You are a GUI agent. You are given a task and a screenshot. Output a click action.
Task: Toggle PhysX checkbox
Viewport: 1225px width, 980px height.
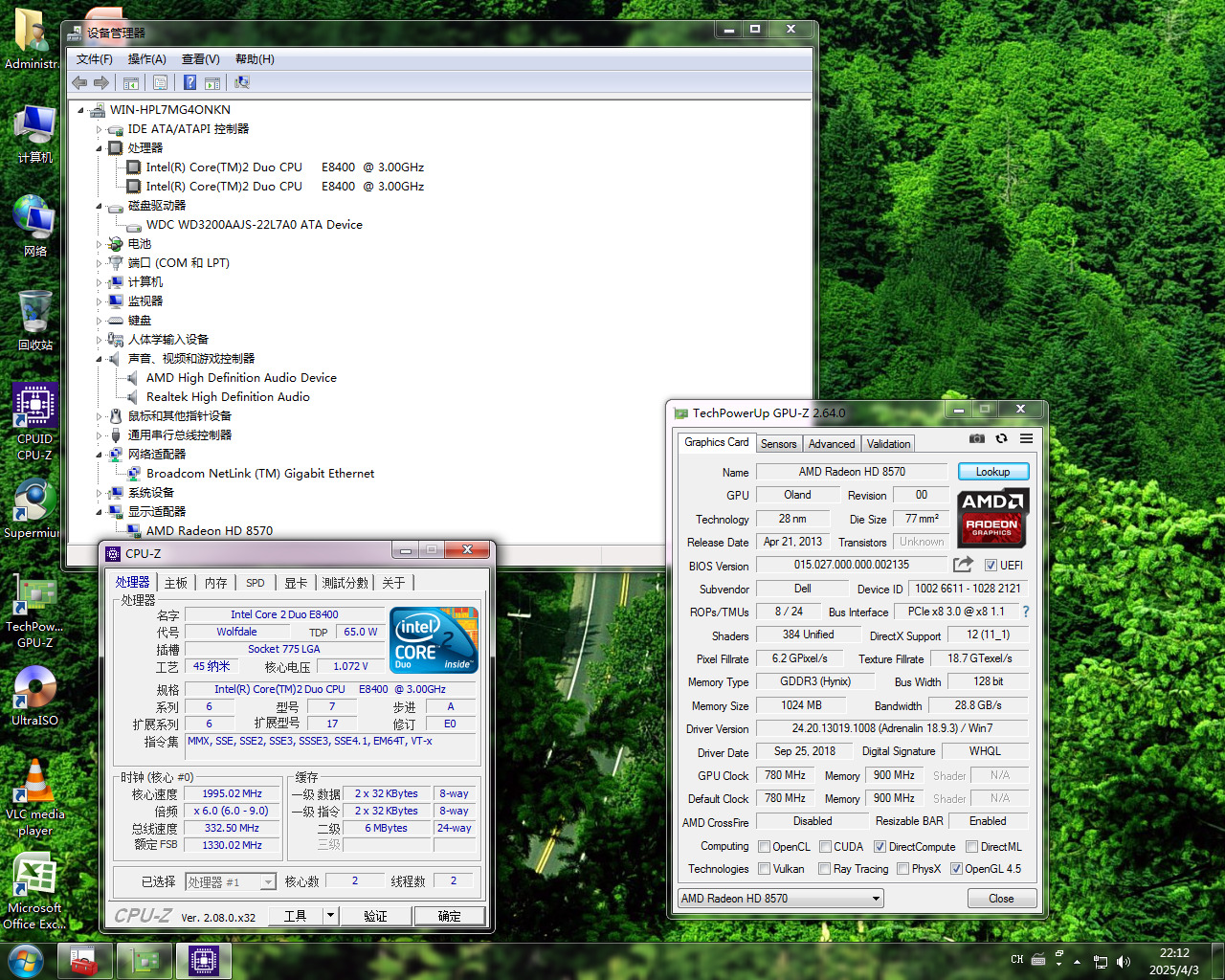click(x=902, y=869)
